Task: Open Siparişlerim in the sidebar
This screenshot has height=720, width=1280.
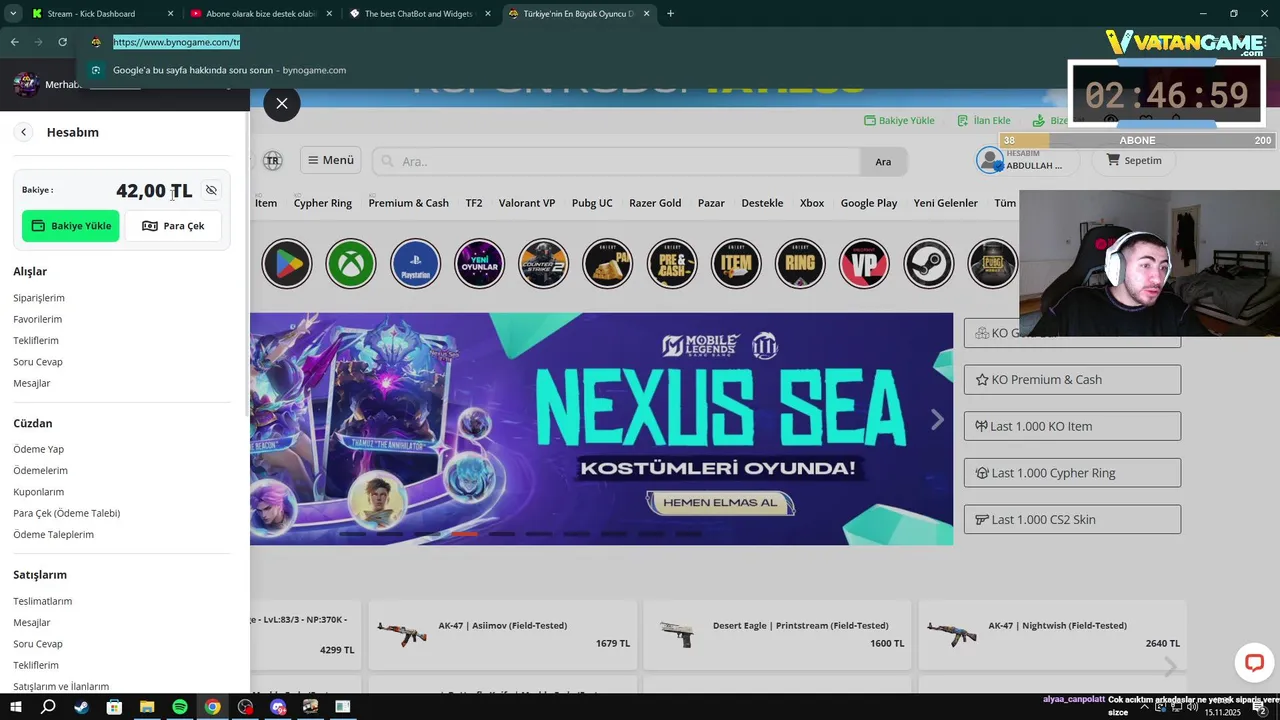Action: (39, 298)
